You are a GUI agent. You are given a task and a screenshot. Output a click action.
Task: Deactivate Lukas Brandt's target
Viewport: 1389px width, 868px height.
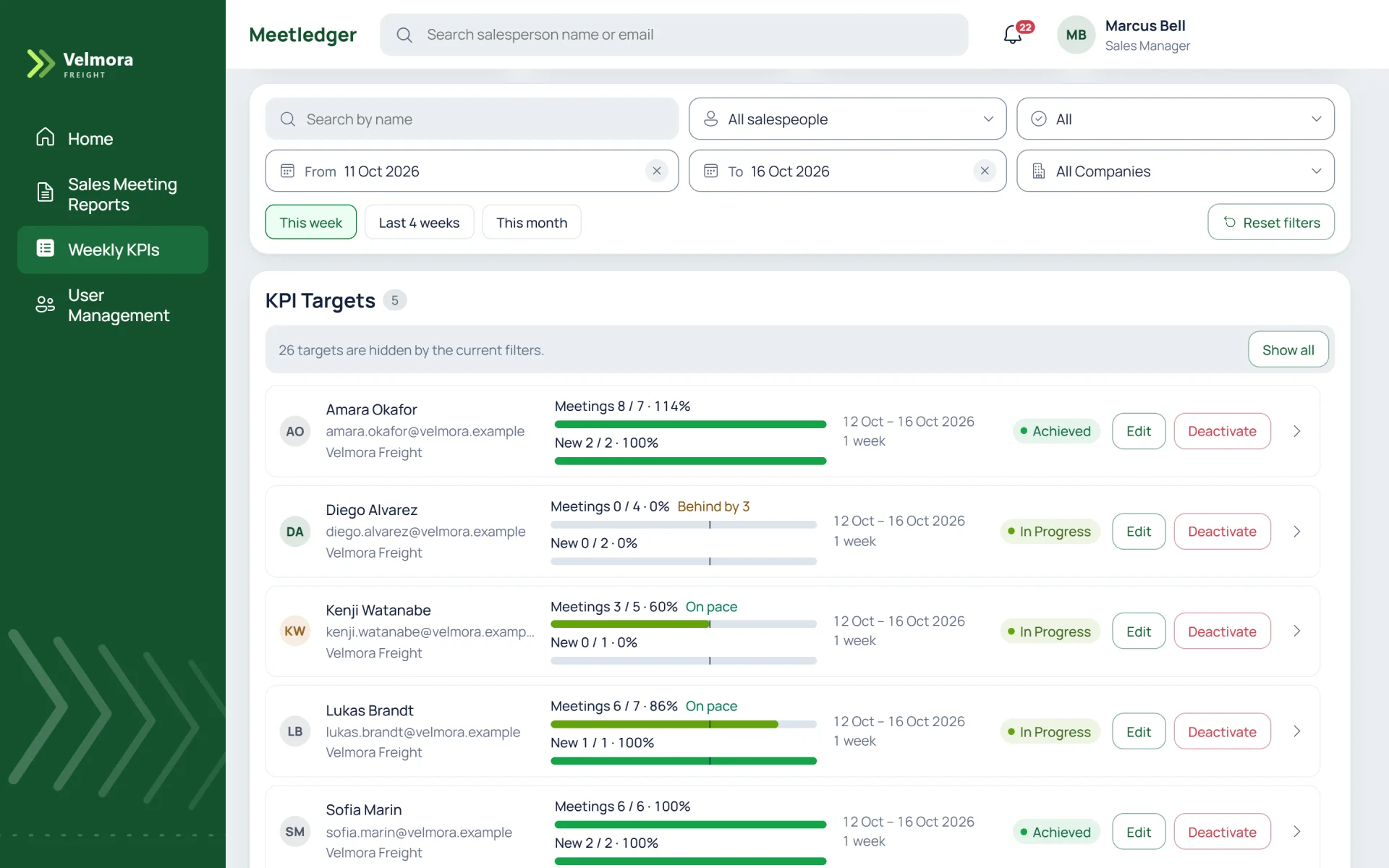[x=1222, y=731]
